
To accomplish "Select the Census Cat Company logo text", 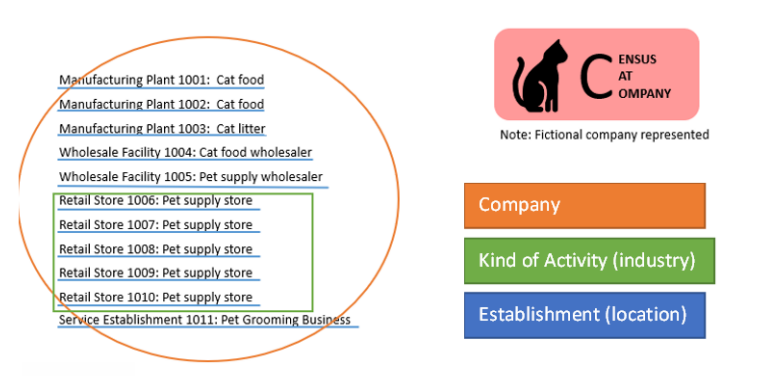I will coord(626,76).
